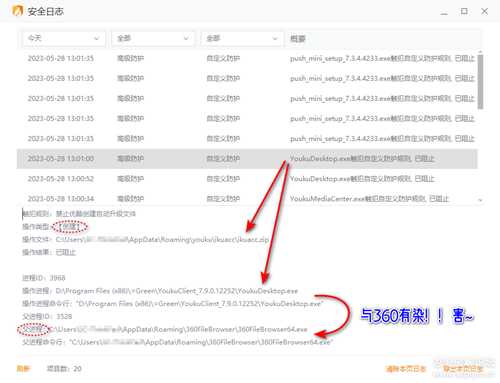This screenshot has width=500, height=383.
Task: Click the YoukuMediaCenter.exe summary entry
Action: click(x=369, y=199)
